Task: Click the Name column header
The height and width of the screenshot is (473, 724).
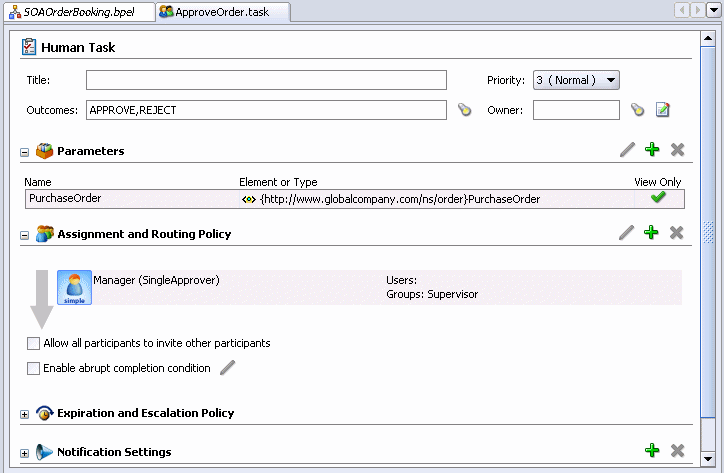Action: (38, 182)
